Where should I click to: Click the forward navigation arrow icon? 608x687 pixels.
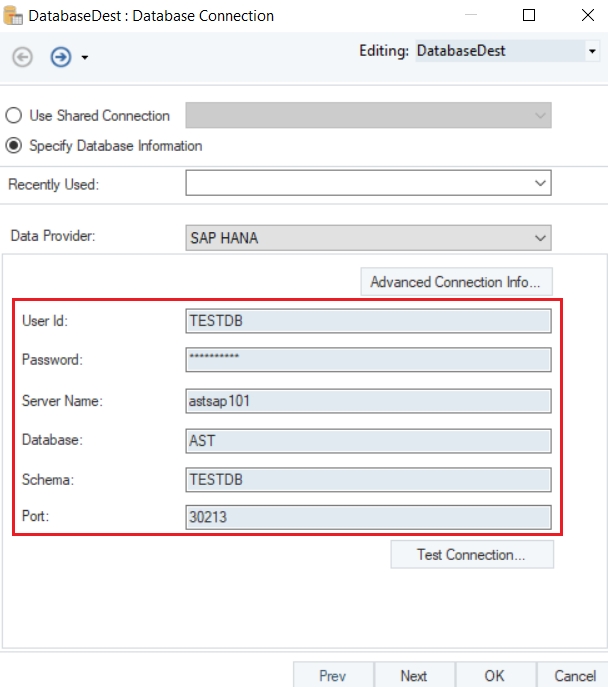(61, 57)
